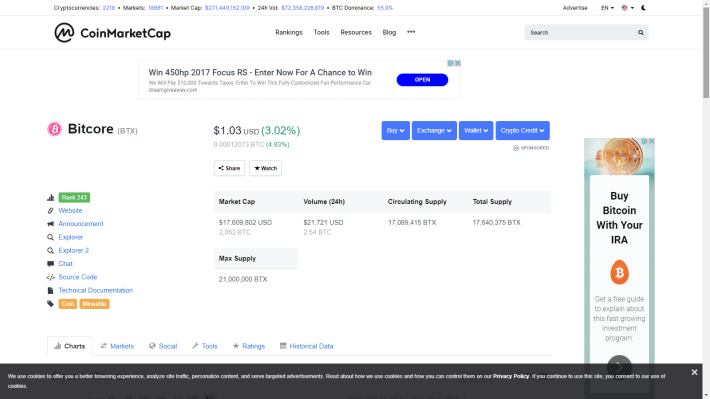Click the Advertise link
Viewport: 710px width, 399px height.
click(x=575, y=8)
